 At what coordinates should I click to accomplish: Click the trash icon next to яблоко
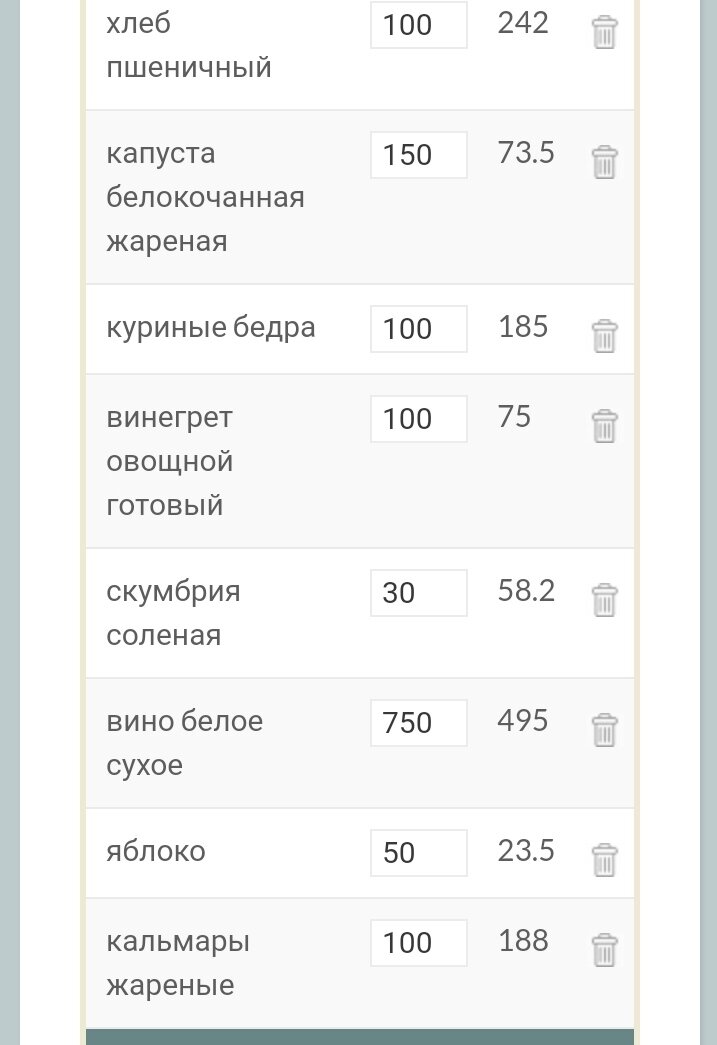[x=605, y=859]
